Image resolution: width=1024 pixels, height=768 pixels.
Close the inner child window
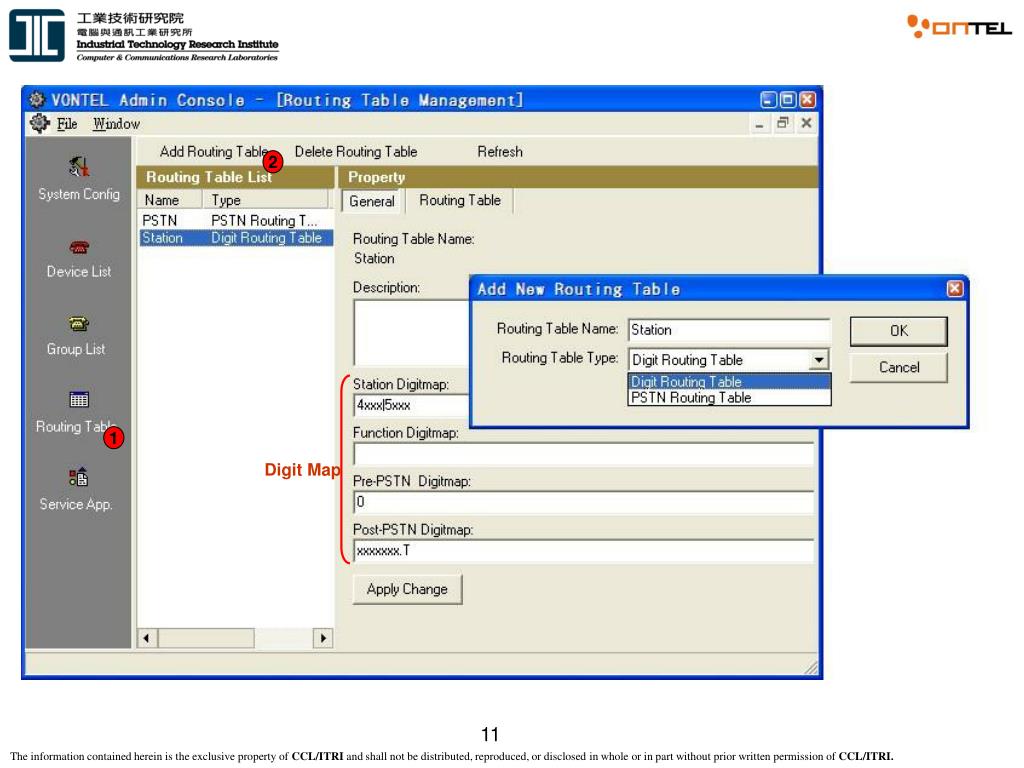pos(807,123)
